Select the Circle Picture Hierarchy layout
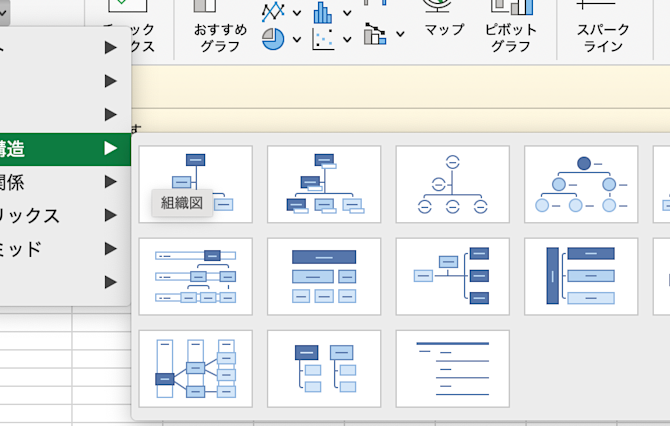Viewport: 670px width, 426px height. pyautogui.click(x=581, y=184)
